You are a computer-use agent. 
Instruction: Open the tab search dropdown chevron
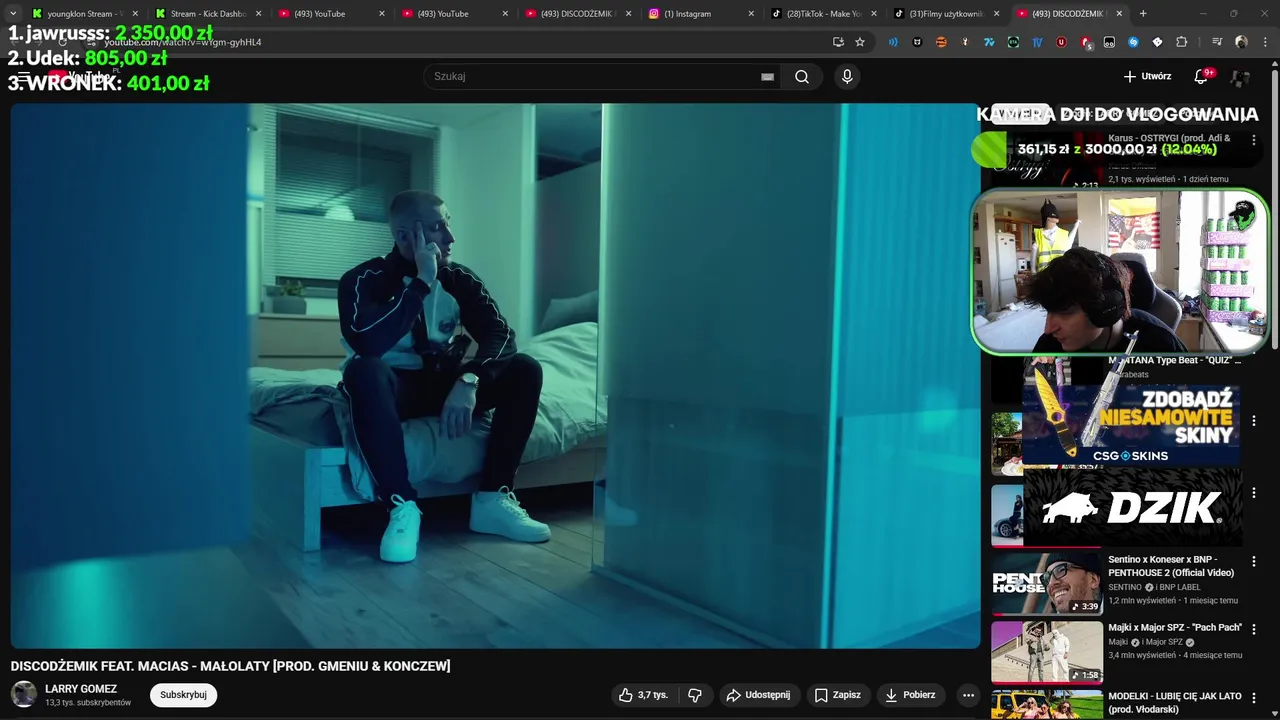coord(13,13)
